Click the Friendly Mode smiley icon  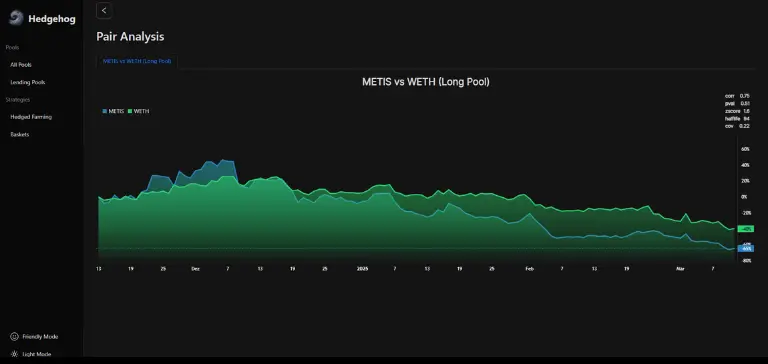click(x=14, y=337)
